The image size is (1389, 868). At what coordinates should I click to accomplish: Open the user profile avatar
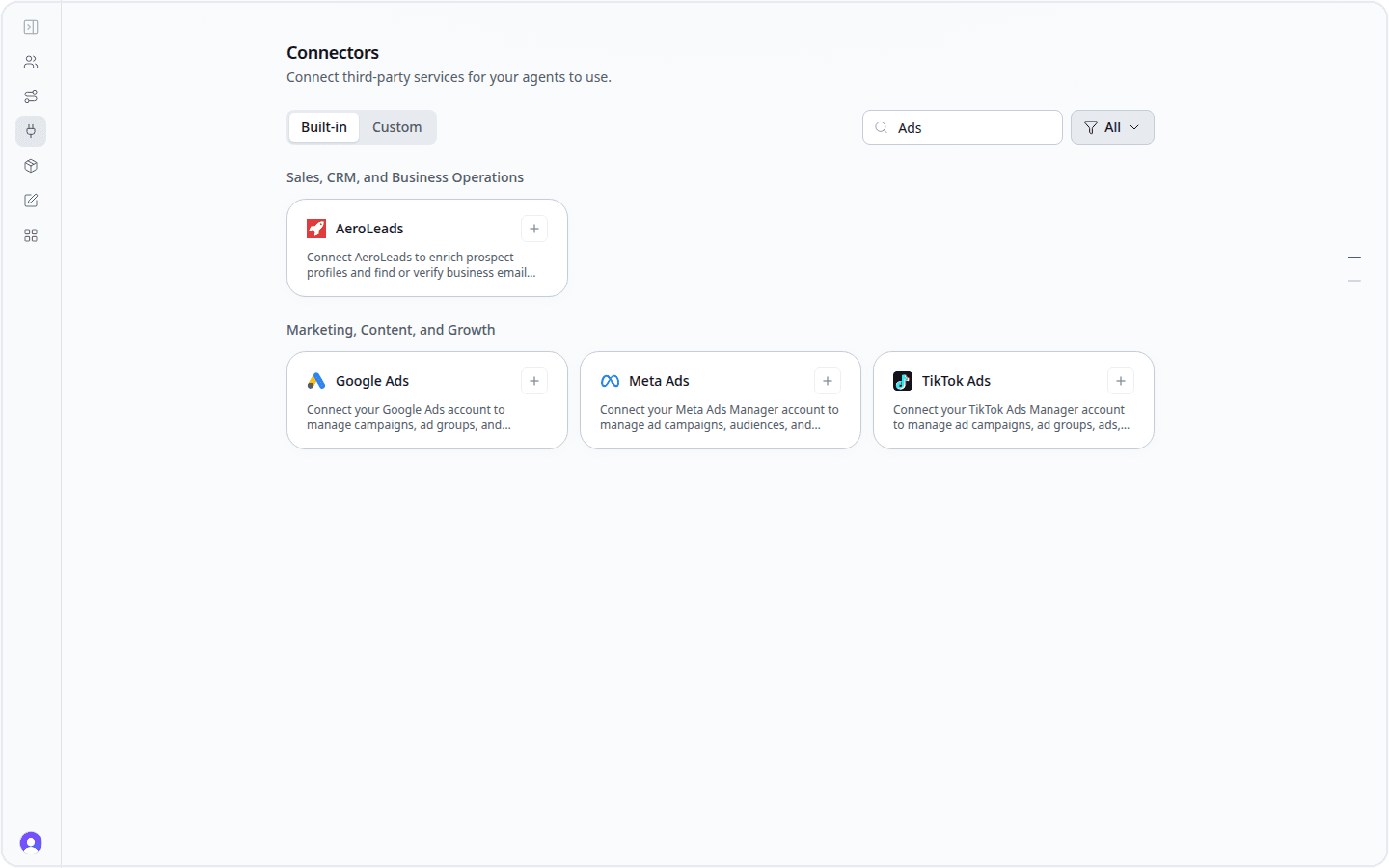click(31, 843)
